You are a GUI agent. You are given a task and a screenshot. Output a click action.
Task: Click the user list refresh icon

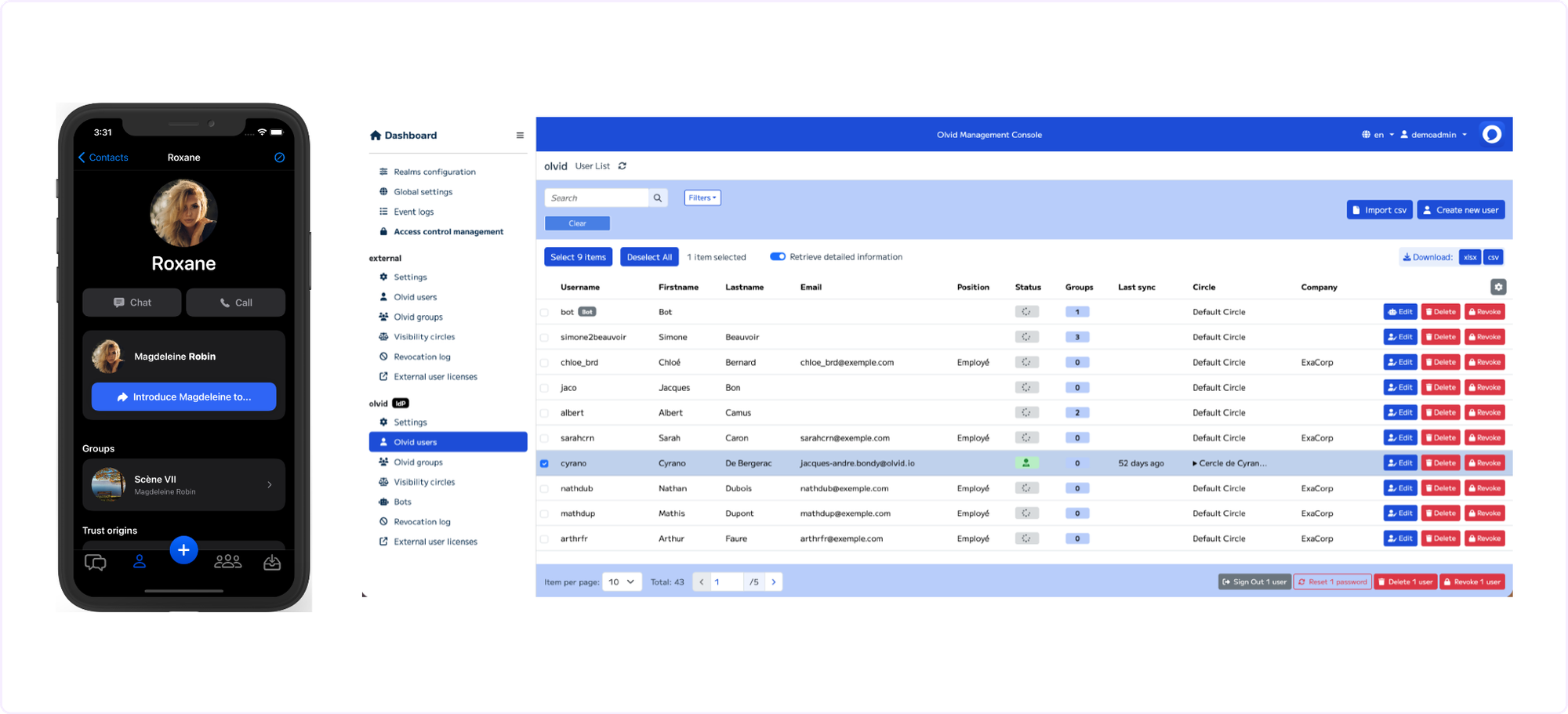pyautogui.click(x=622, y=166)
